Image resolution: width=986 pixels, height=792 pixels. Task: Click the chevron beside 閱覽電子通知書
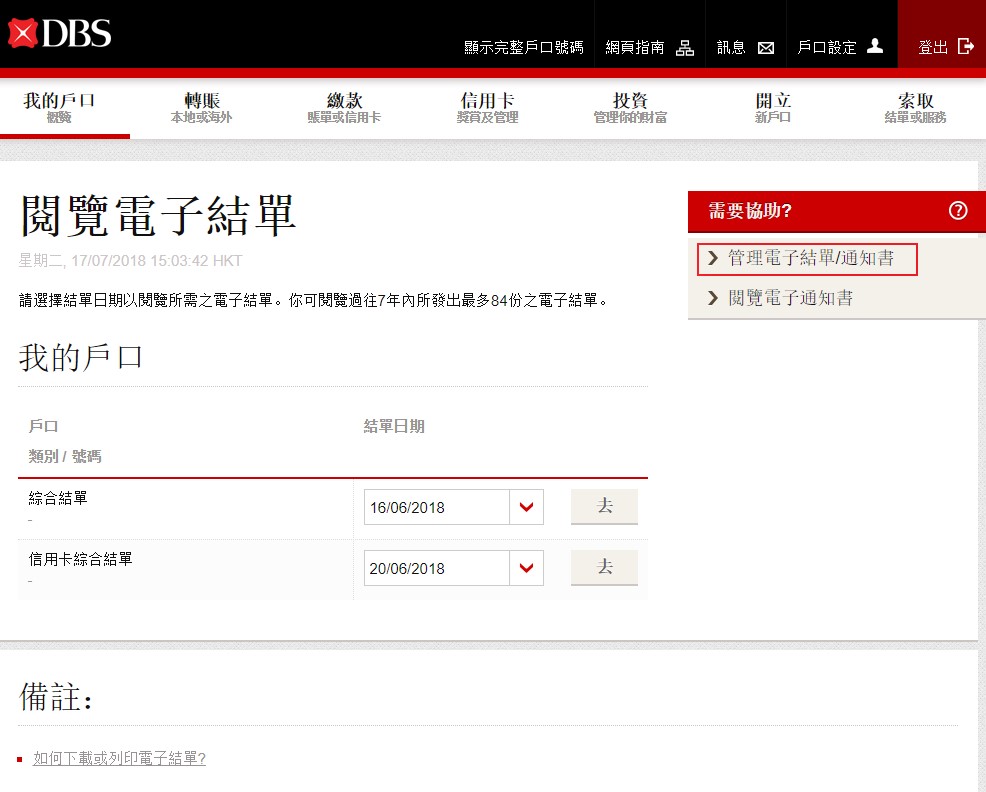(x=713, y=298)
